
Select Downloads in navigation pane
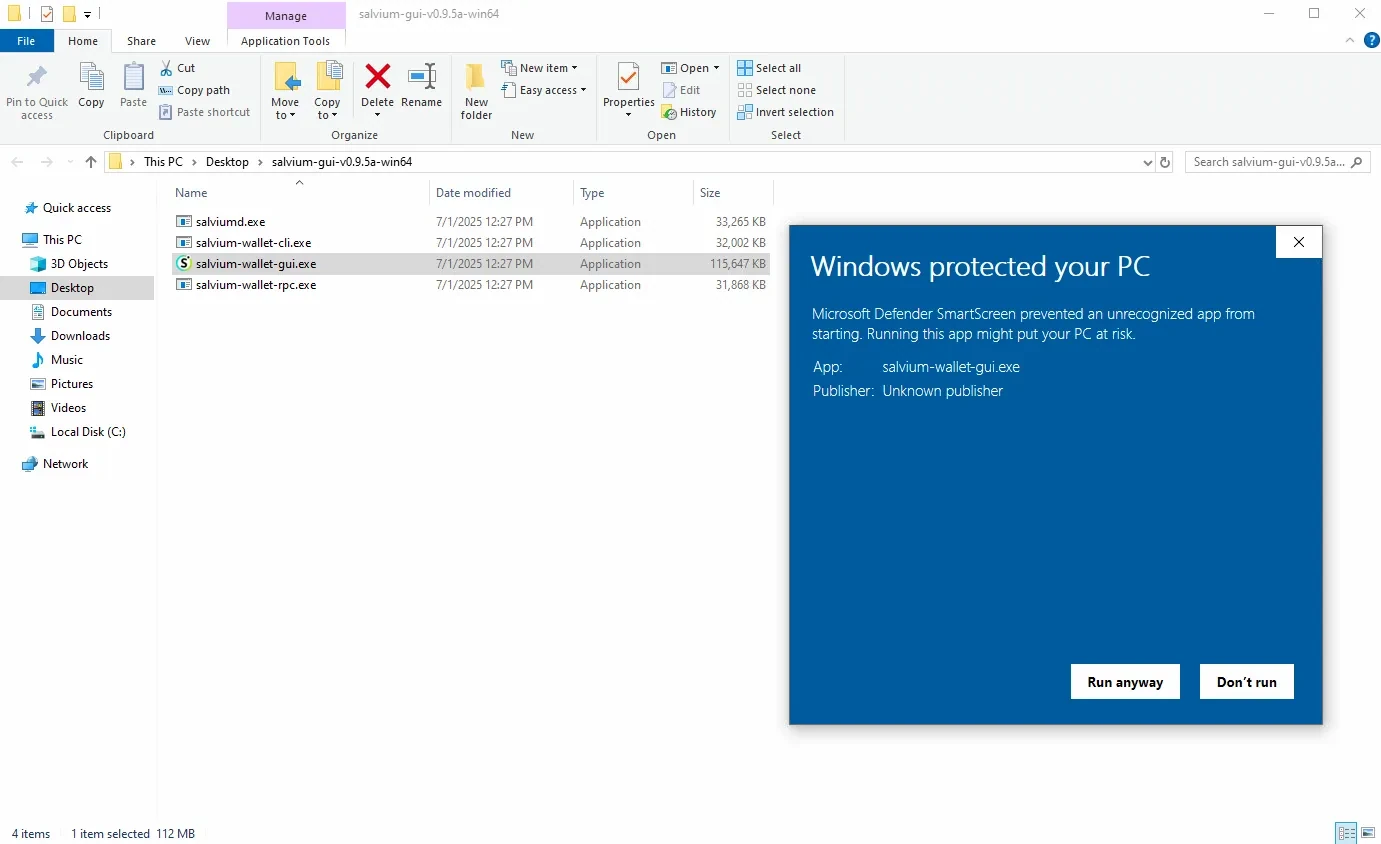pos(80,336)
